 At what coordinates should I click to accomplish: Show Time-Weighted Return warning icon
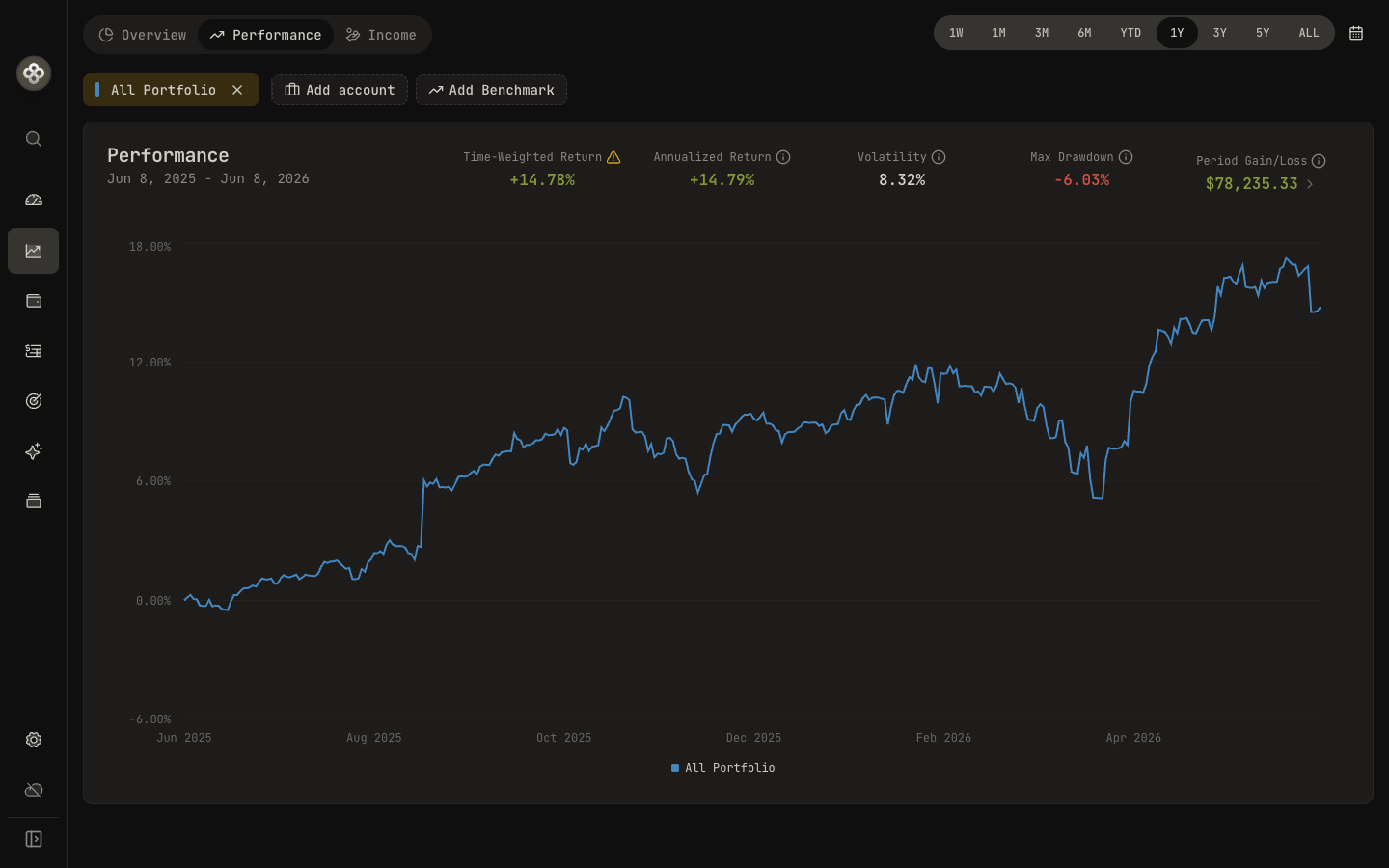click(613, 157)
